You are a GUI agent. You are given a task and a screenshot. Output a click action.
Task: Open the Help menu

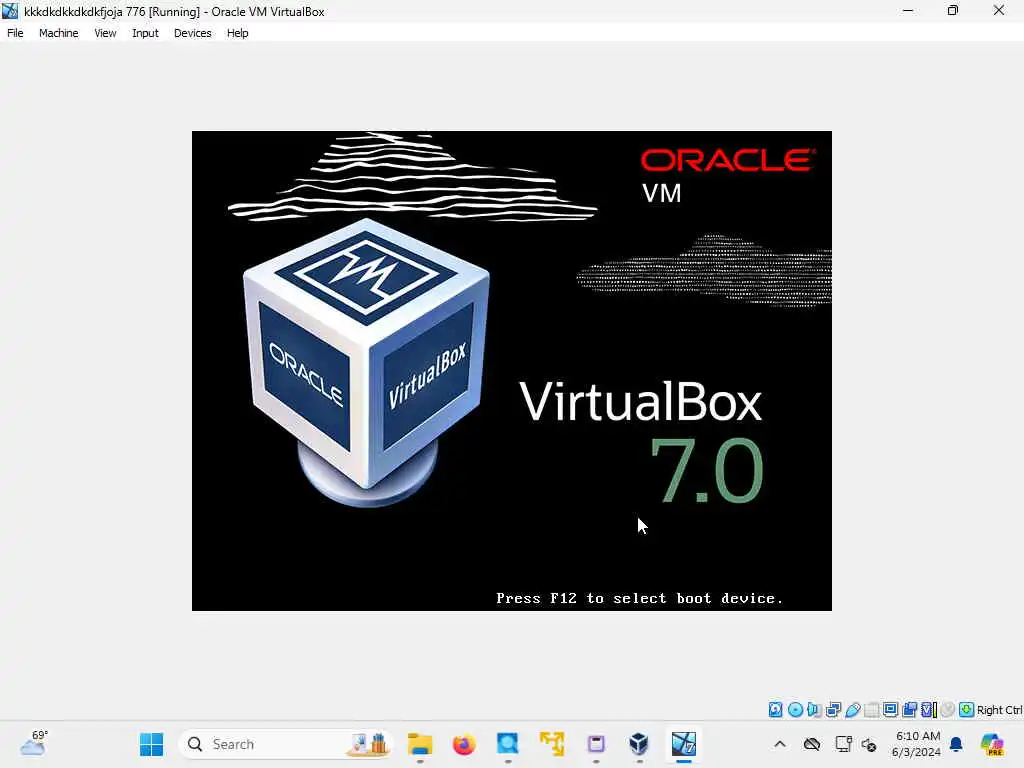click(238, 33)
